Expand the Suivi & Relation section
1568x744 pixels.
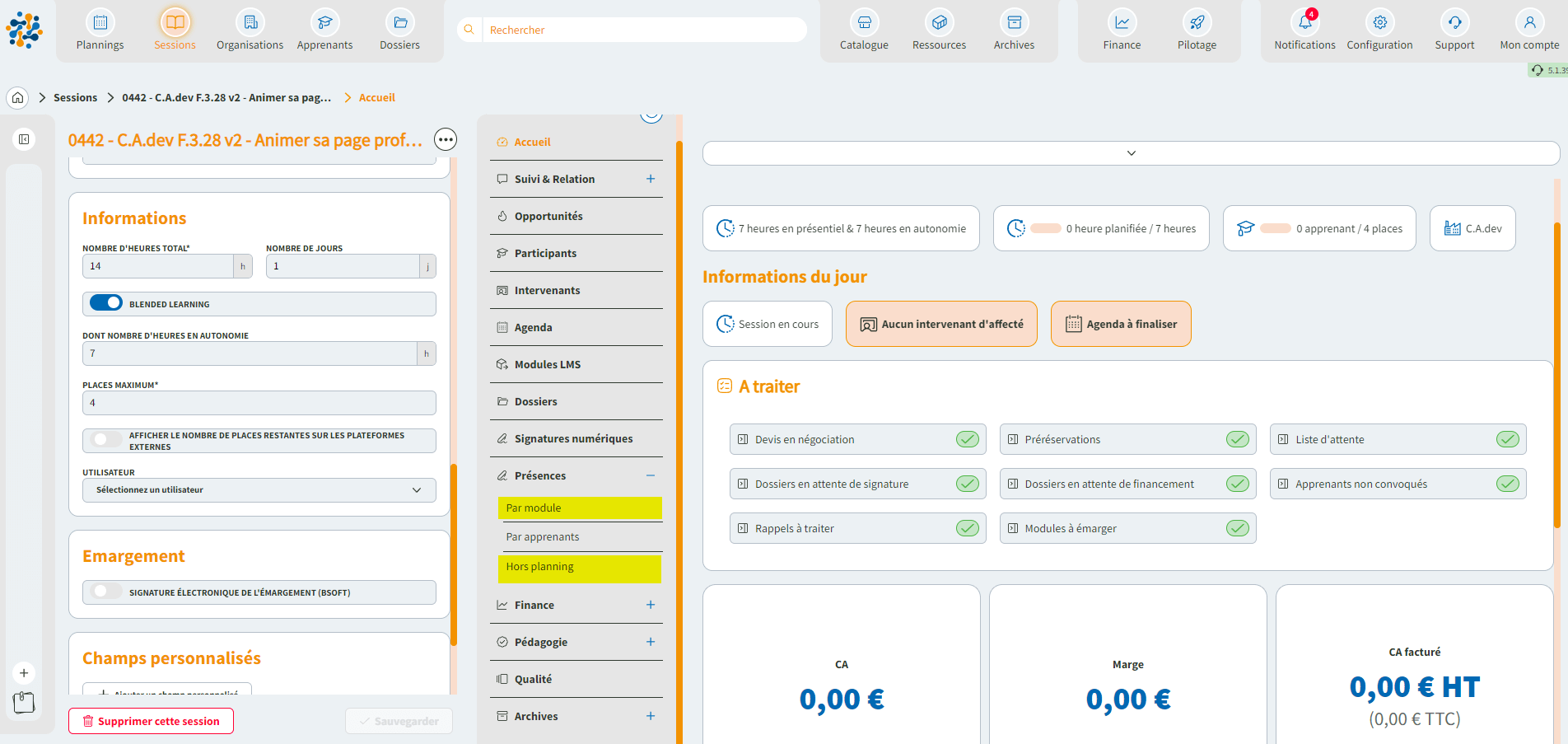(651, 179)
